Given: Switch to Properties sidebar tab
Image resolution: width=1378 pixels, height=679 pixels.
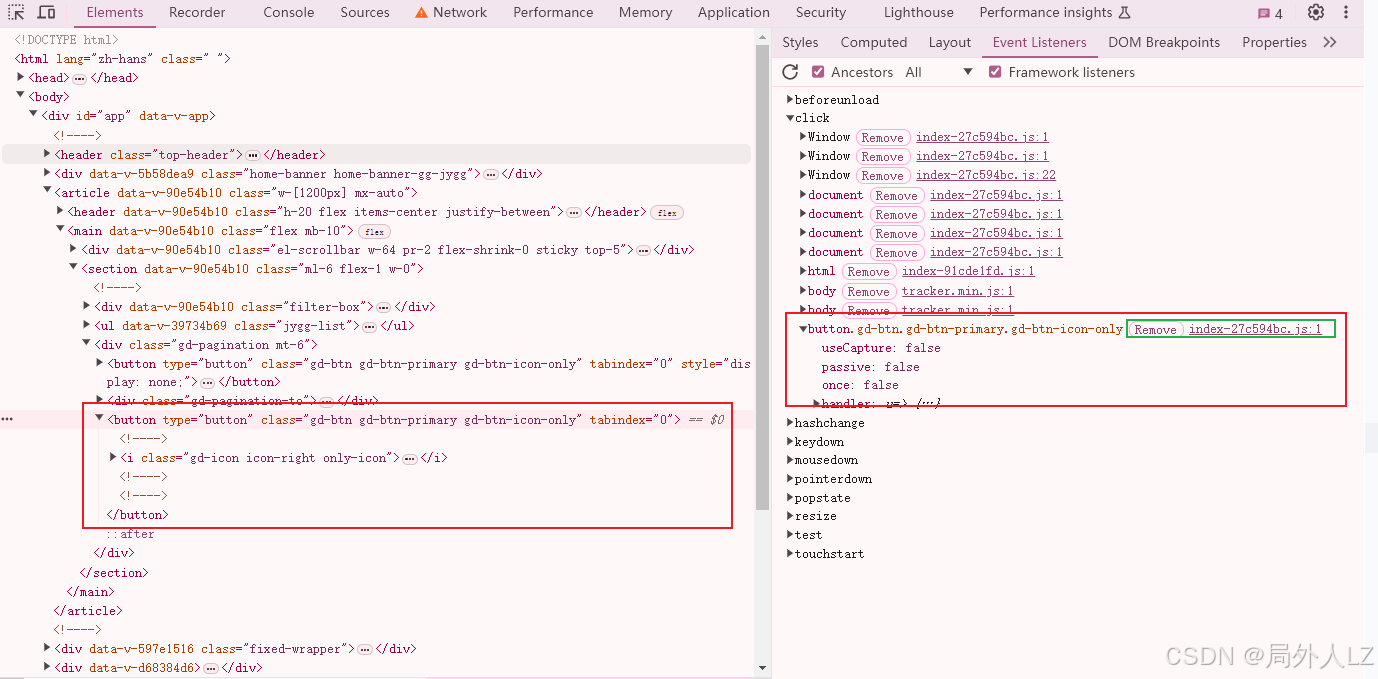Looking at the screenshot, I should [1274, 42].
